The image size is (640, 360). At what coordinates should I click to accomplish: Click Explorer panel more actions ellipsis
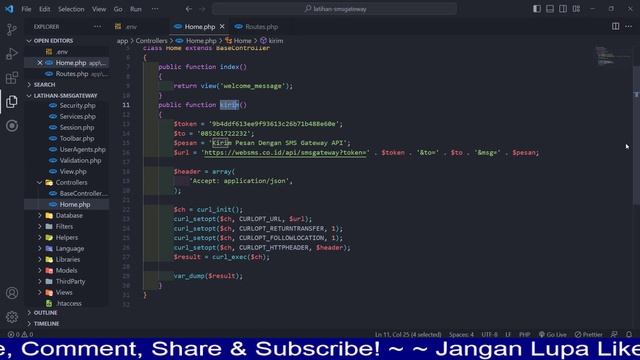click(97, 27)
